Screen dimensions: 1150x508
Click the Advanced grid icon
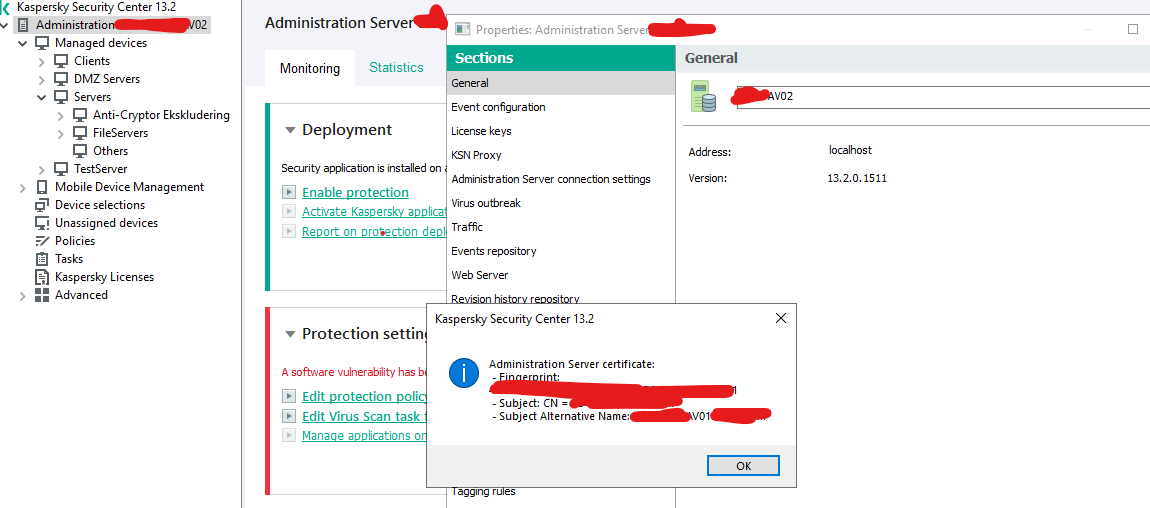pos(42,295)
